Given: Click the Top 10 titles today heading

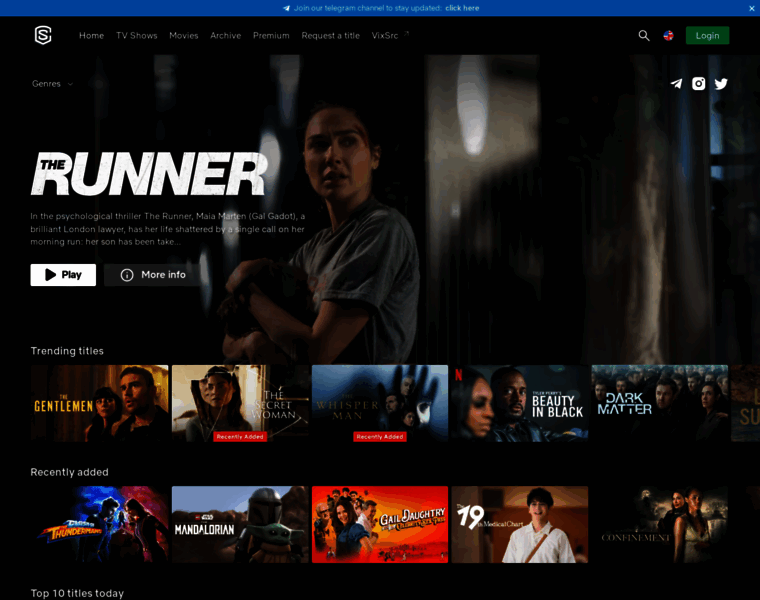Looking at the screenshot, I should coord(77,593).
